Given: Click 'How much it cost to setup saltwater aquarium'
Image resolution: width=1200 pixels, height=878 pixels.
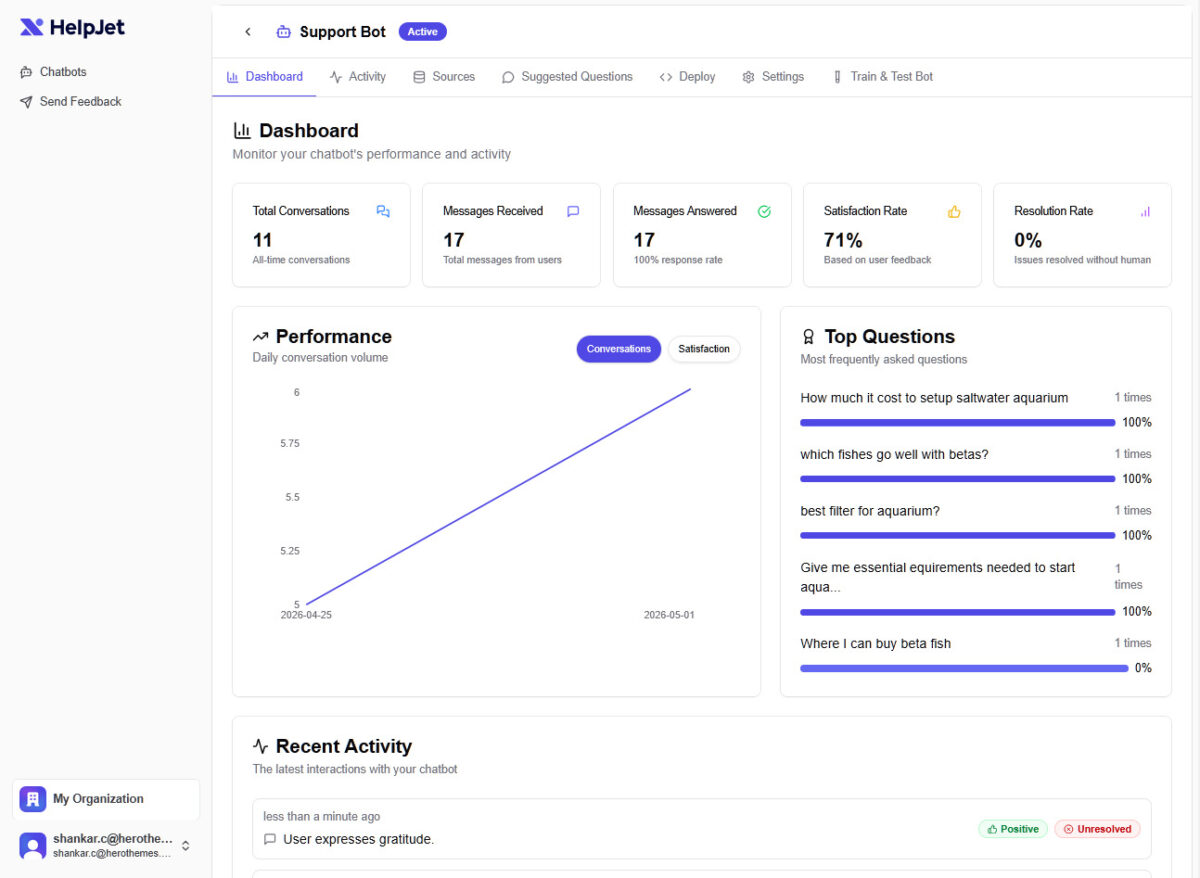Looking at the screenshot, I should click(x=934, y=398).
